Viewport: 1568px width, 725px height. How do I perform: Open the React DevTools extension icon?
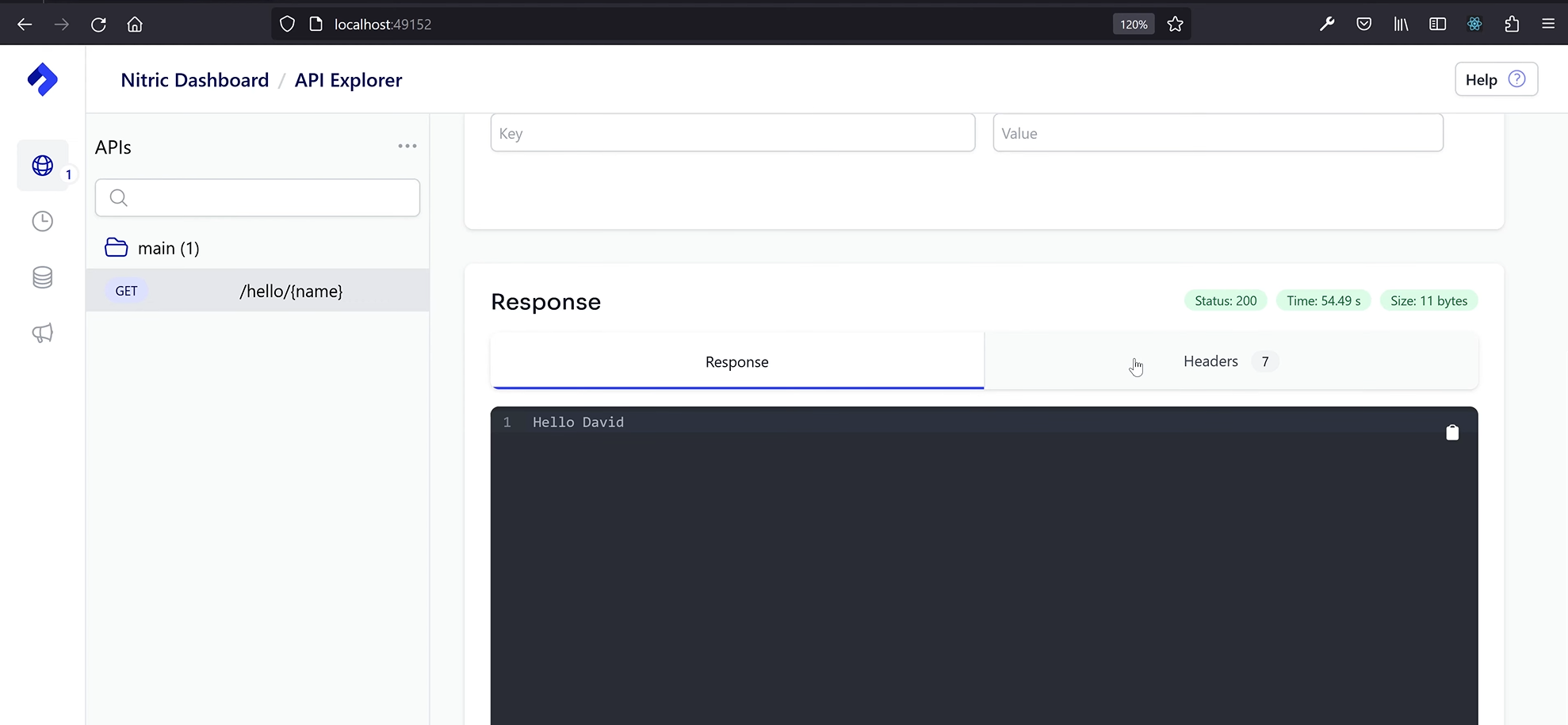pos(1474,24)
